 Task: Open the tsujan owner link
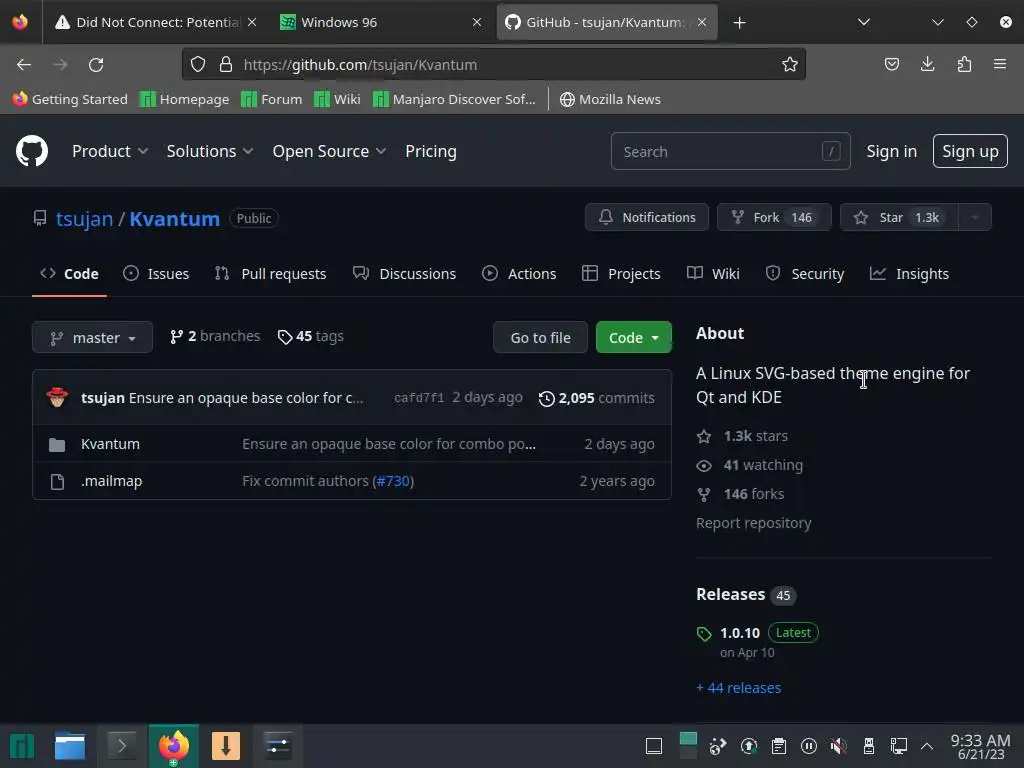coord(84,219)
